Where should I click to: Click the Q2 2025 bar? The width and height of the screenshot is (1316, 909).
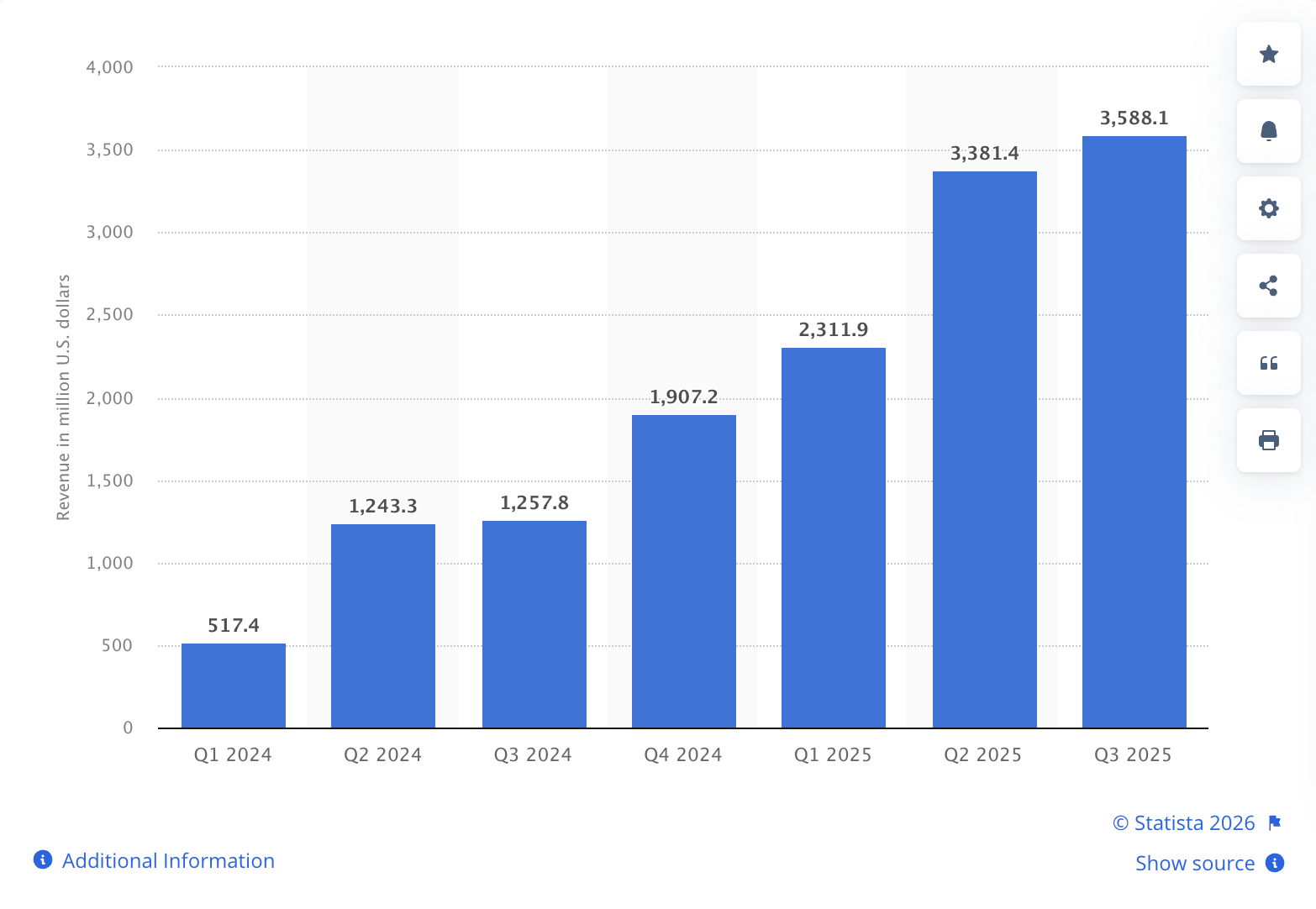click(984, 449)
